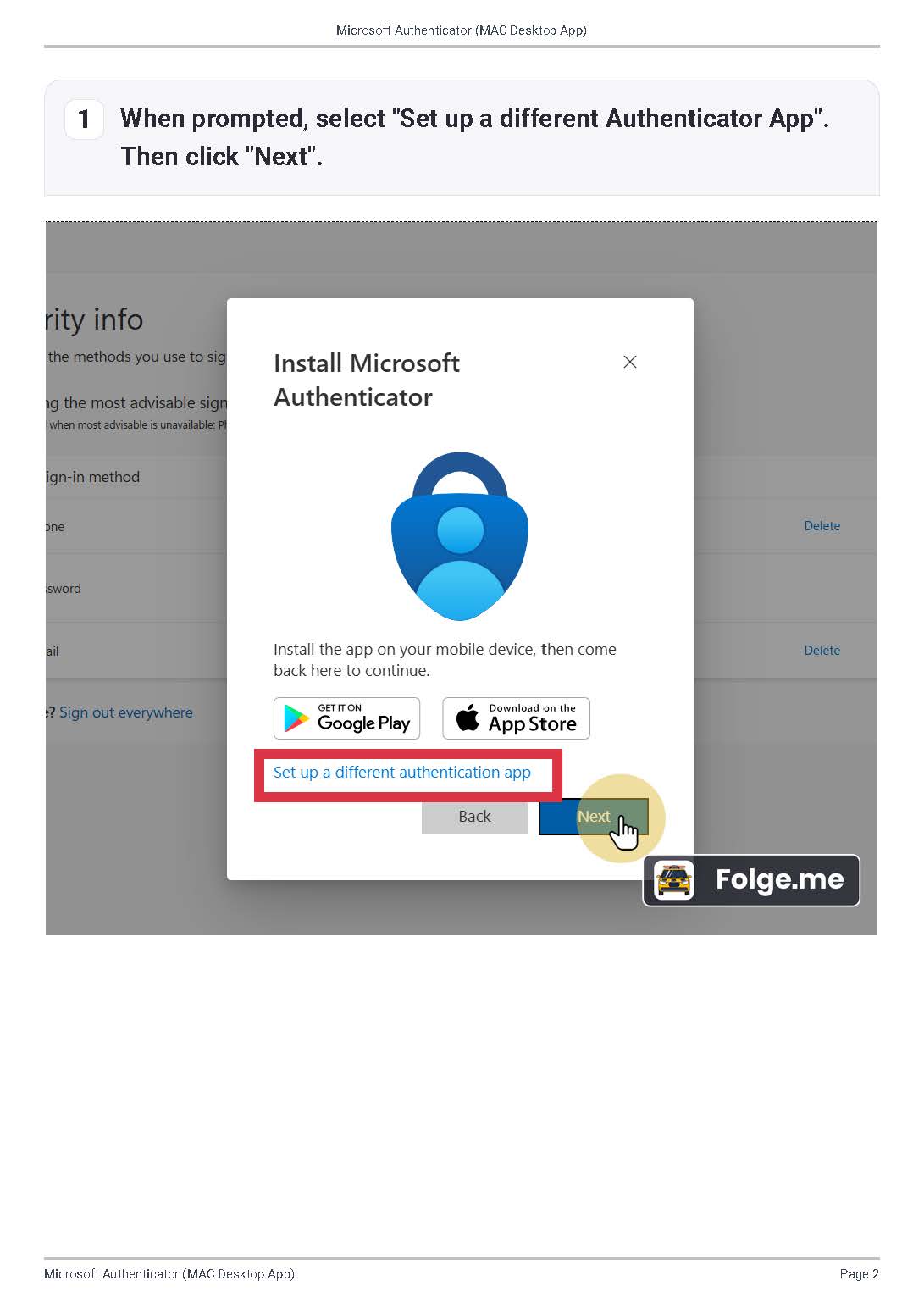Click the Microsoft Authenticator lock logo
The image size is (924, 1308).
(x=460, y=535)
